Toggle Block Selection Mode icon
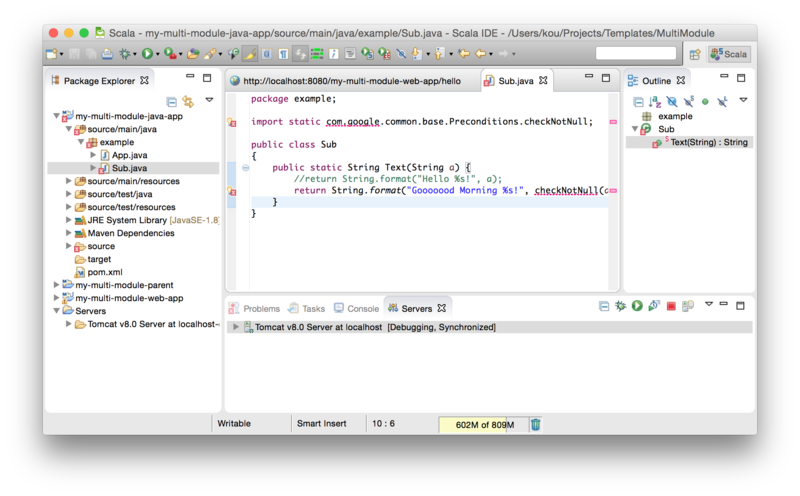Screen dimensions: 800x496 (x=266, y=54)
